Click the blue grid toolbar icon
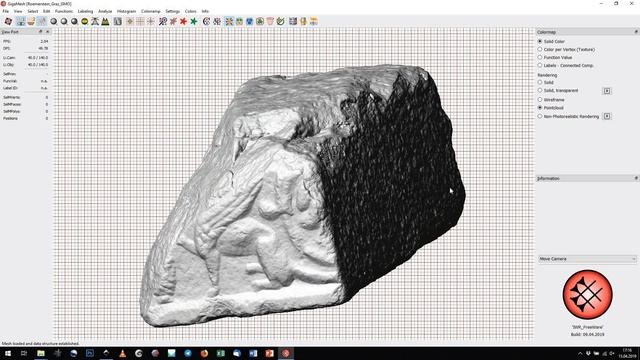Image resolution: width=640 pixels, height=360 pixels. pyautogui.click(x=293, y=21)
